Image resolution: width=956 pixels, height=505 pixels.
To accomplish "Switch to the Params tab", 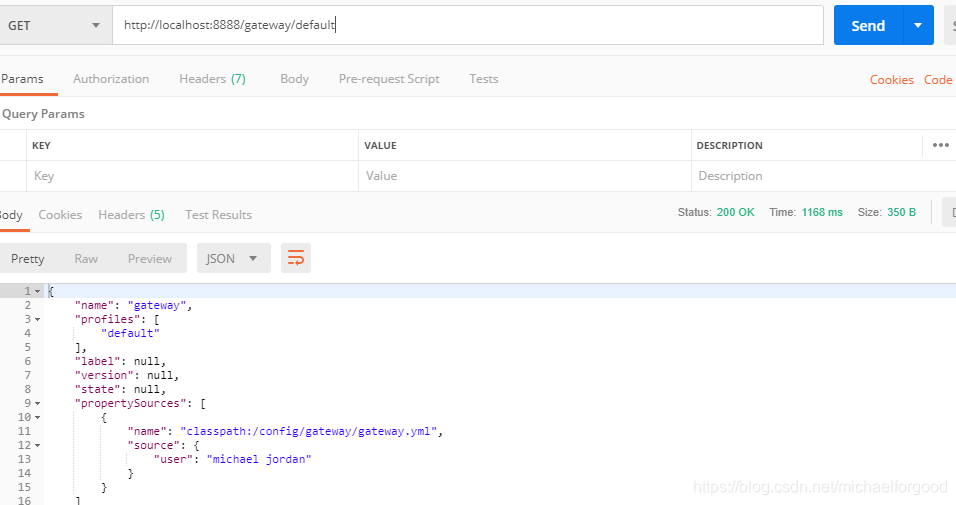I will point(23,79).
